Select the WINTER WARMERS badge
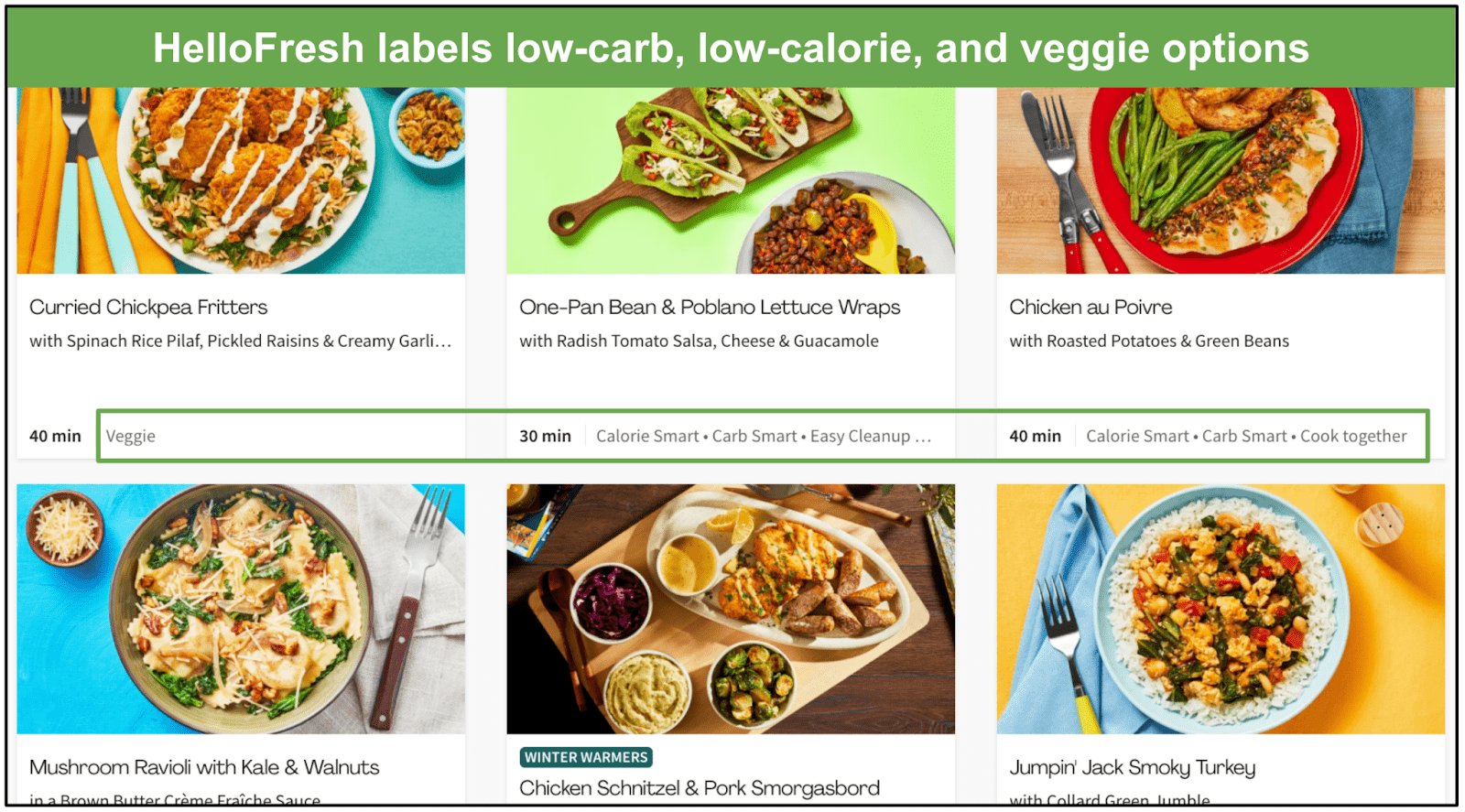The image size is (1465, 812). coord(586,757)
